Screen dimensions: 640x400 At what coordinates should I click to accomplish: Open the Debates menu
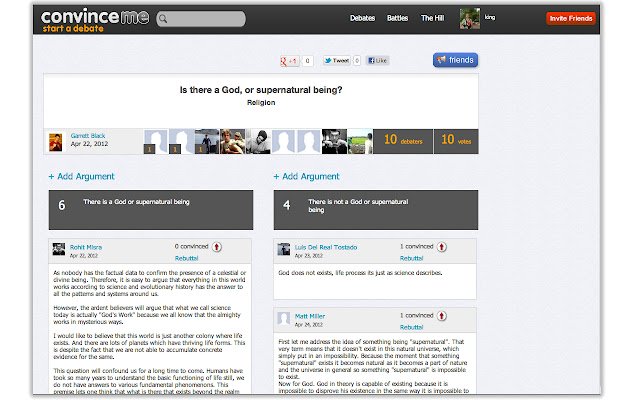point(362,18)
